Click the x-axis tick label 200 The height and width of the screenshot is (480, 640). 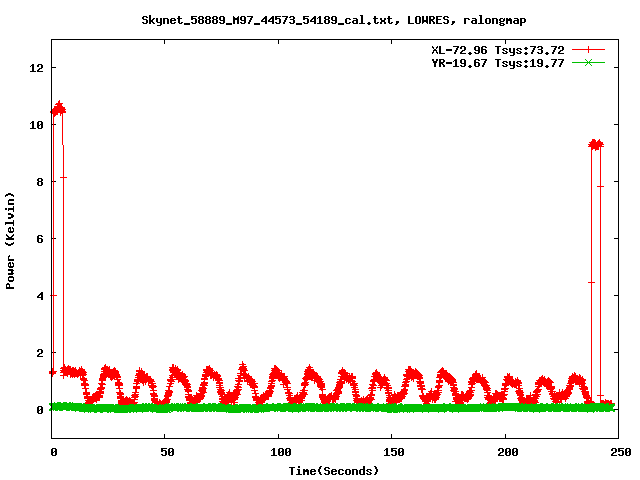507,452
